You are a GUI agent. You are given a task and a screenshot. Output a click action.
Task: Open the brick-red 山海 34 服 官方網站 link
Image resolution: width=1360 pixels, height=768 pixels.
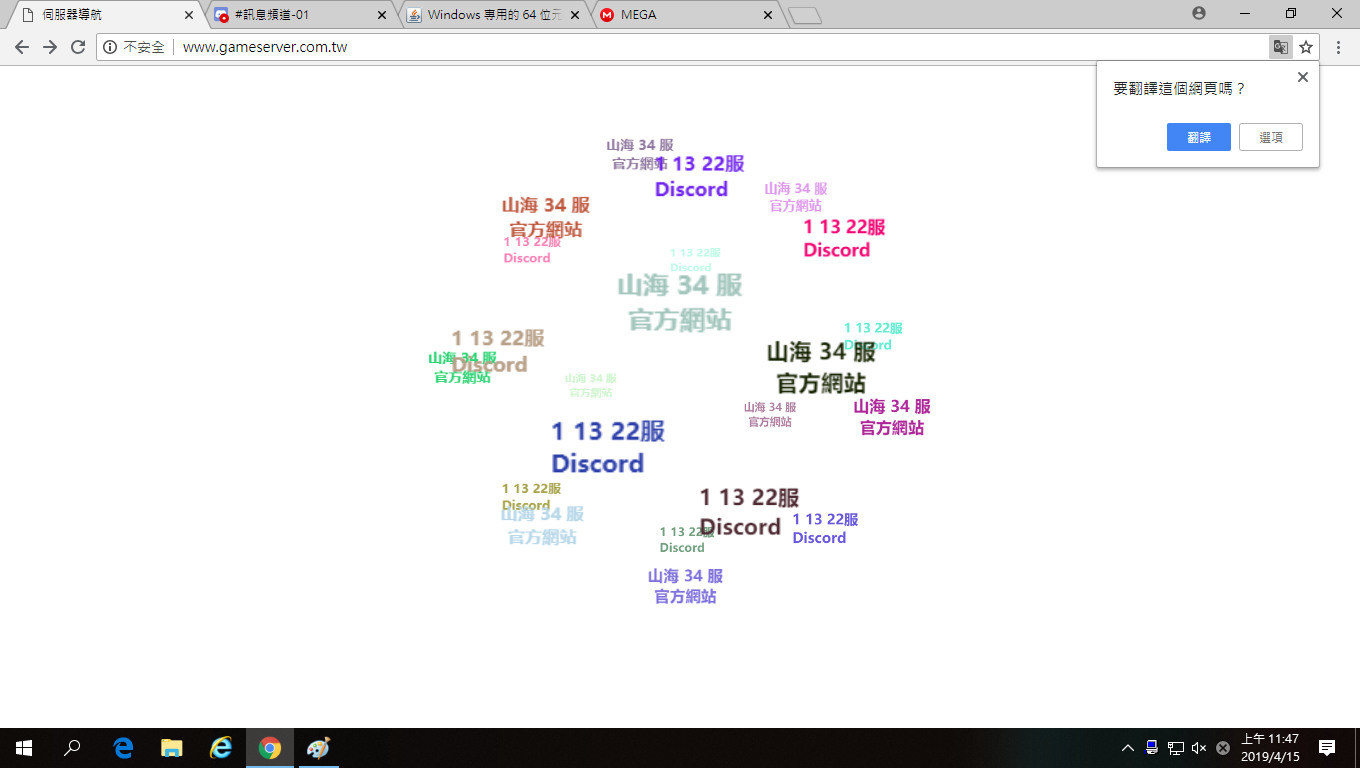tap(546, 217)
